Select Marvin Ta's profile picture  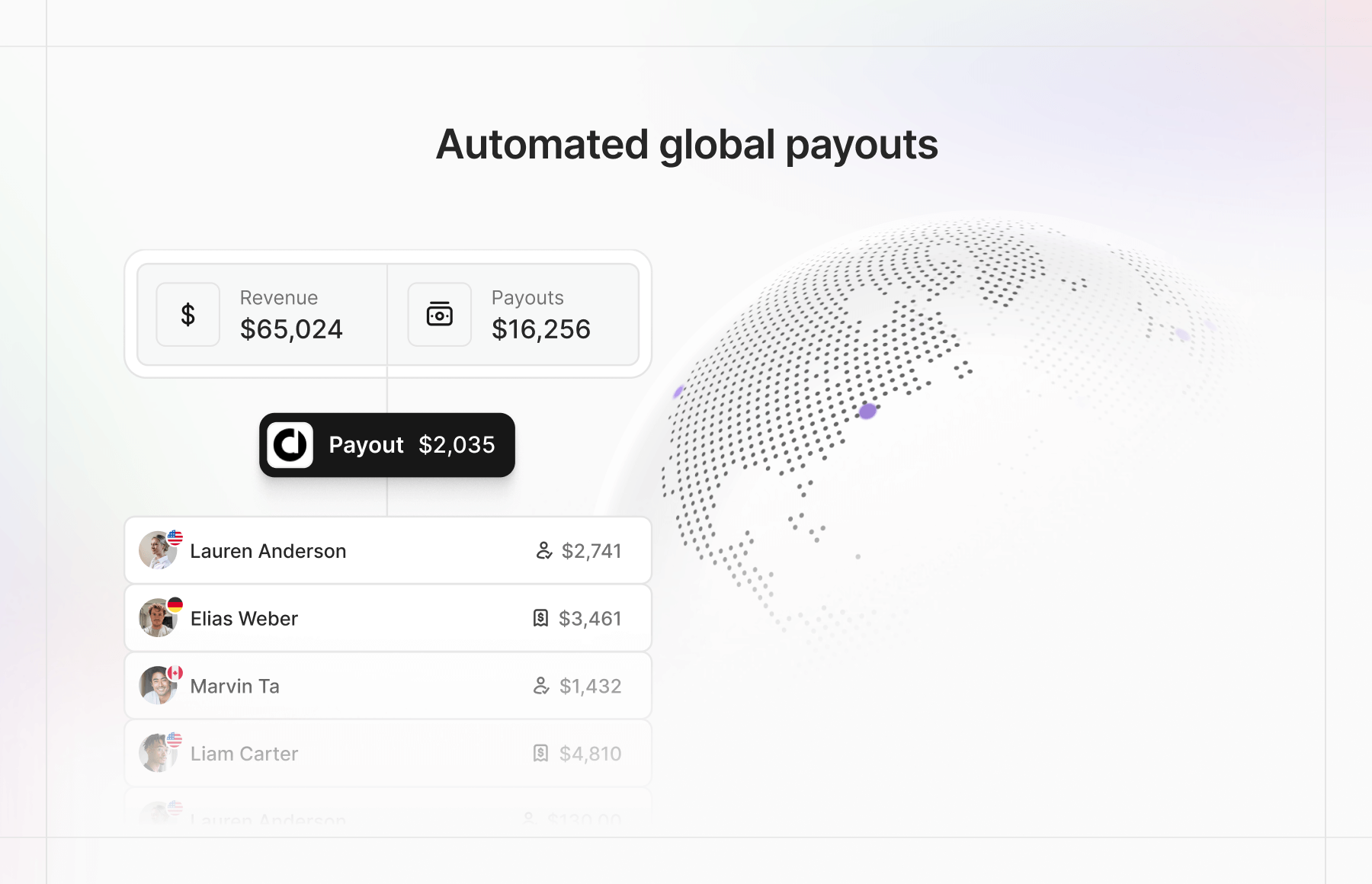(x=156, y=687)
